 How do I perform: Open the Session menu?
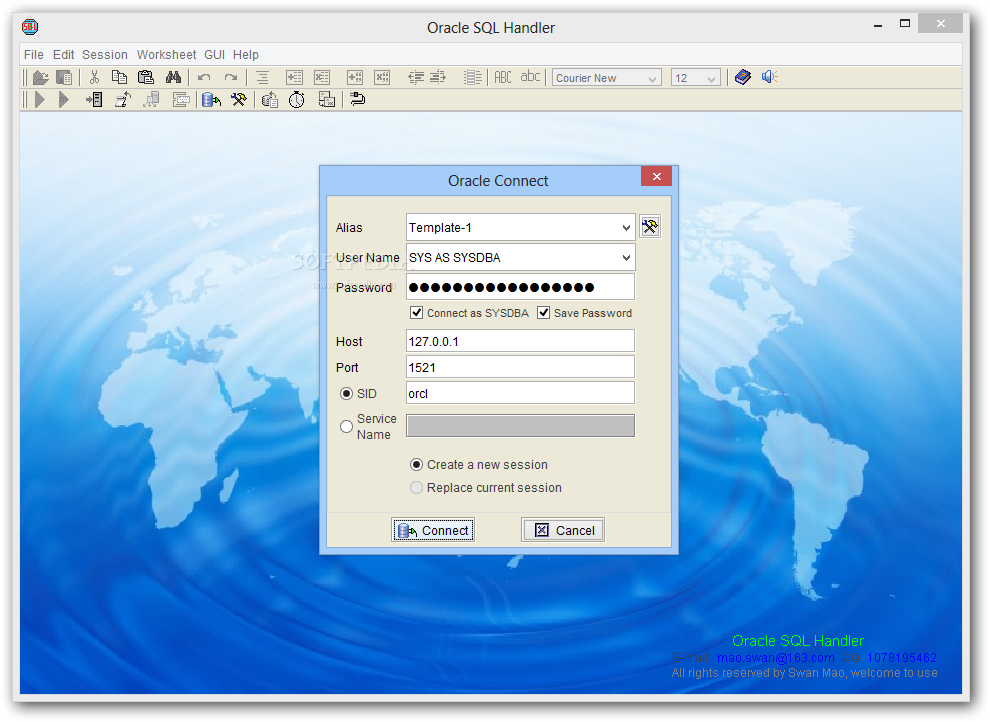[x=105, y=55]
